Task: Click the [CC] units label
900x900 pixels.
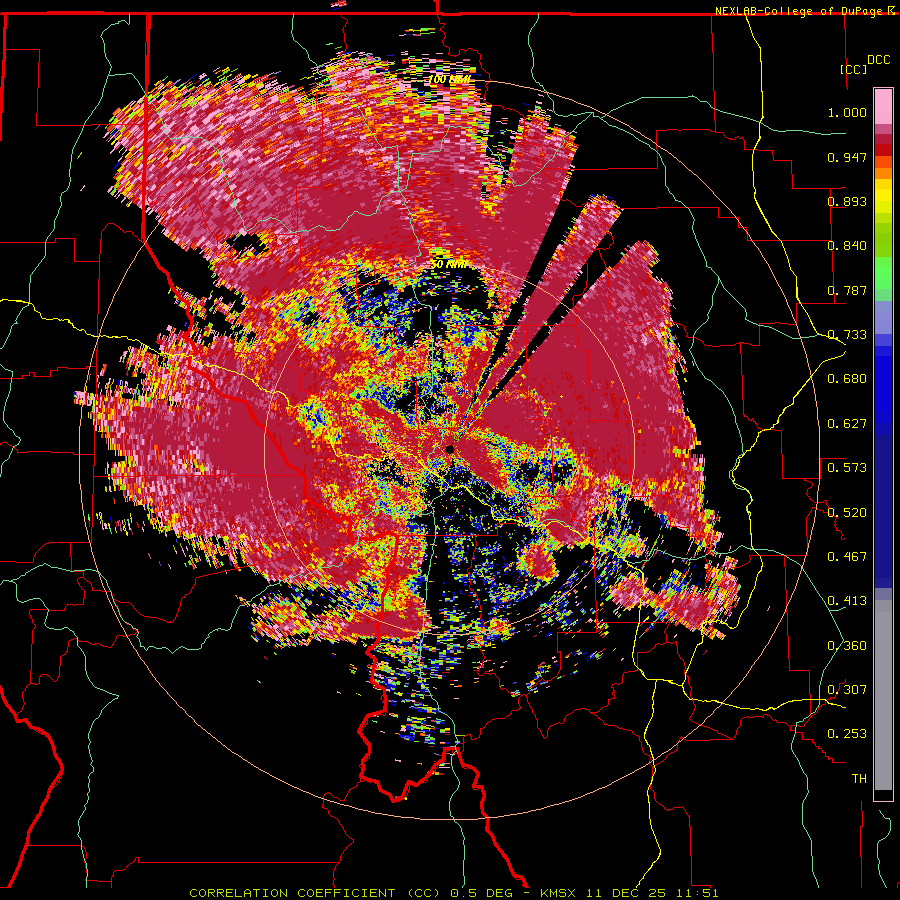Action: pyautogui.click(x=854, y=69)
